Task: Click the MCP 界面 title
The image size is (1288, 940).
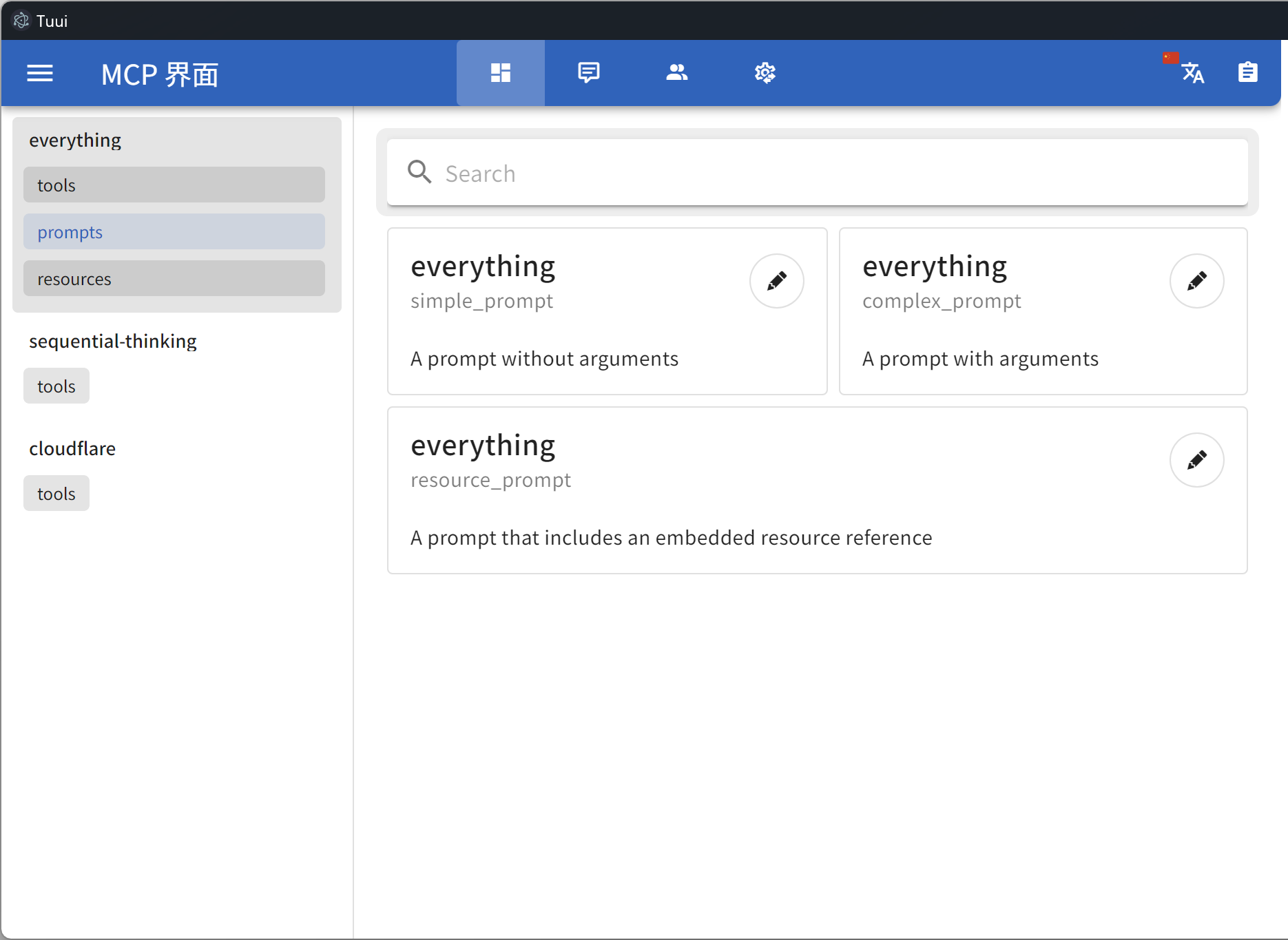Action: 160,74
